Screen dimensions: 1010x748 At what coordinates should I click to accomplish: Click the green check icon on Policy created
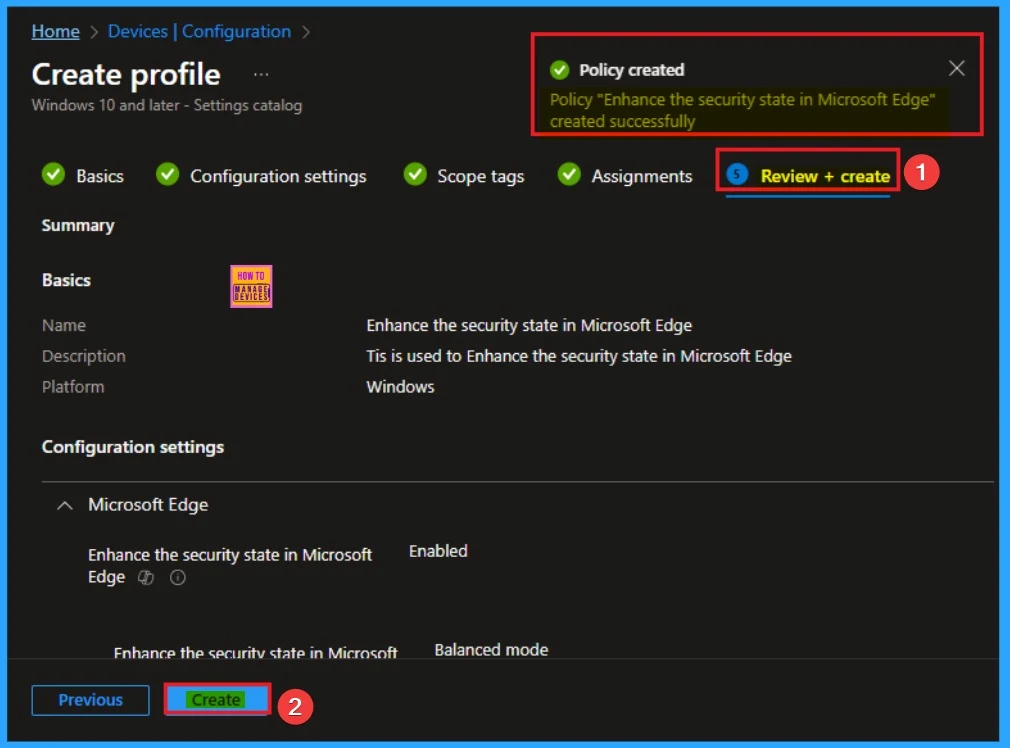(559, 70)
